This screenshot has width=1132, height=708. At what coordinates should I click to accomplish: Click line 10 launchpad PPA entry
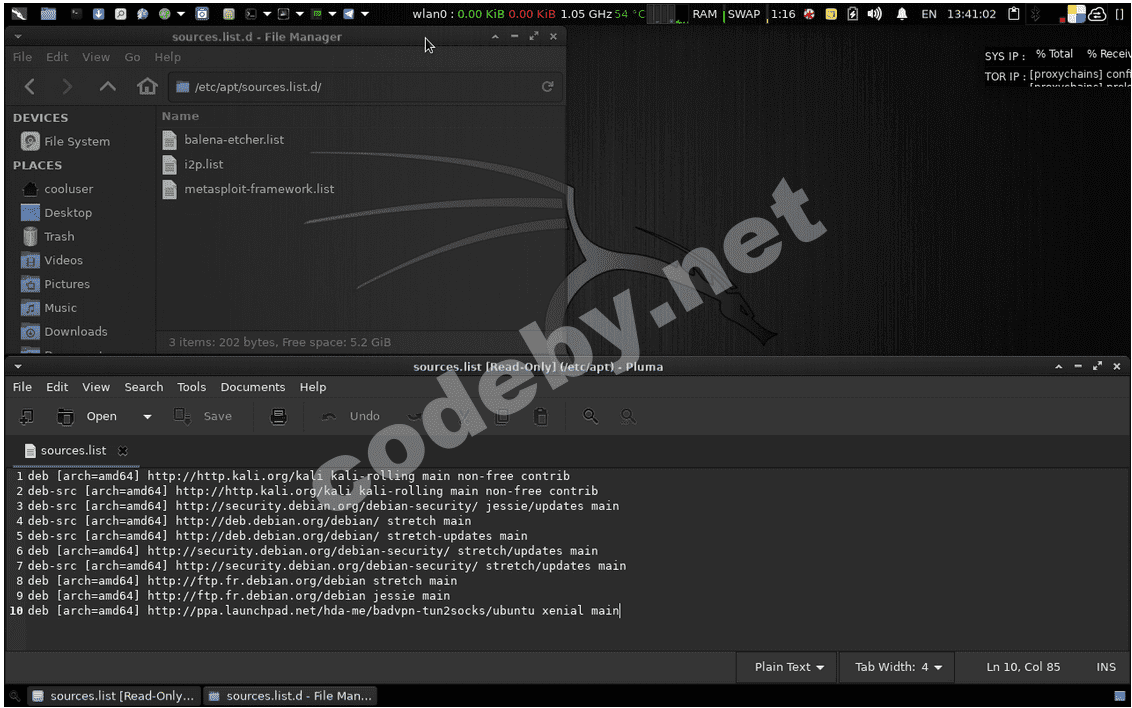323,611
